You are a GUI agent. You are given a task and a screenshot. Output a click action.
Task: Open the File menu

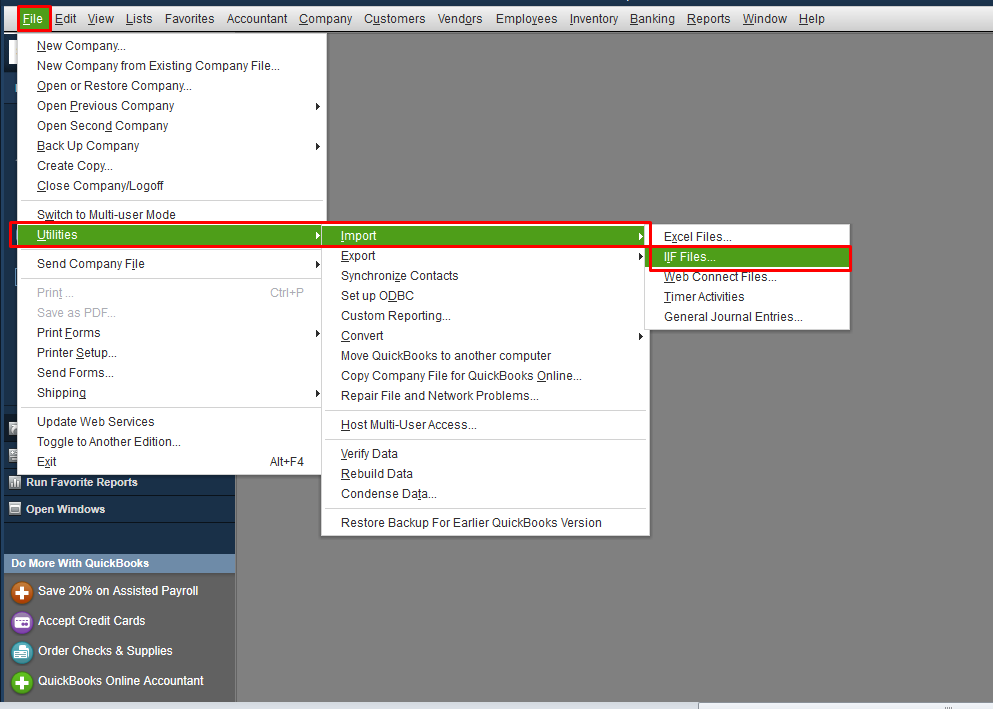point(33,19)
